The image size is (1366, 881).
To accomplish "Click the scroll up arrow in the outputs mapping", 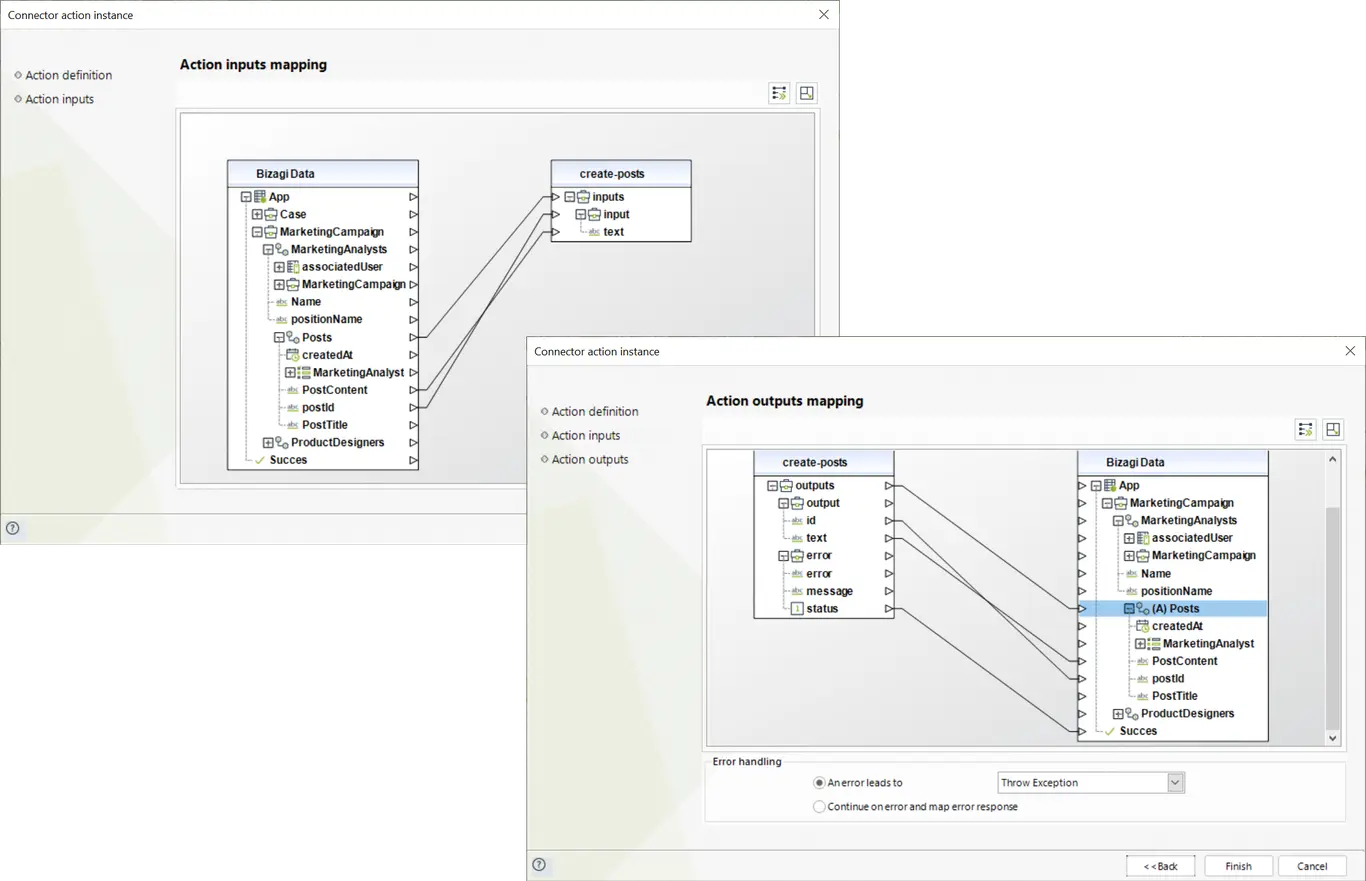I will [1332, 459].
